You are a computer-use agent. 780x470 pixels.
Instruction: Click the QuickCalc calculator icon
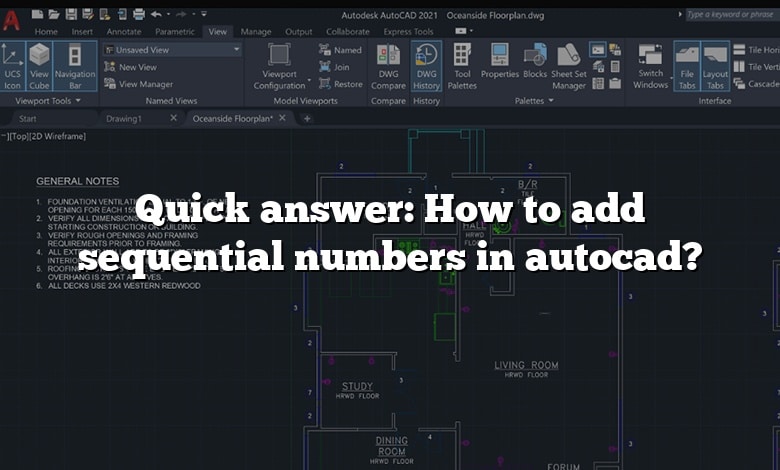click(x=615, y=67)
